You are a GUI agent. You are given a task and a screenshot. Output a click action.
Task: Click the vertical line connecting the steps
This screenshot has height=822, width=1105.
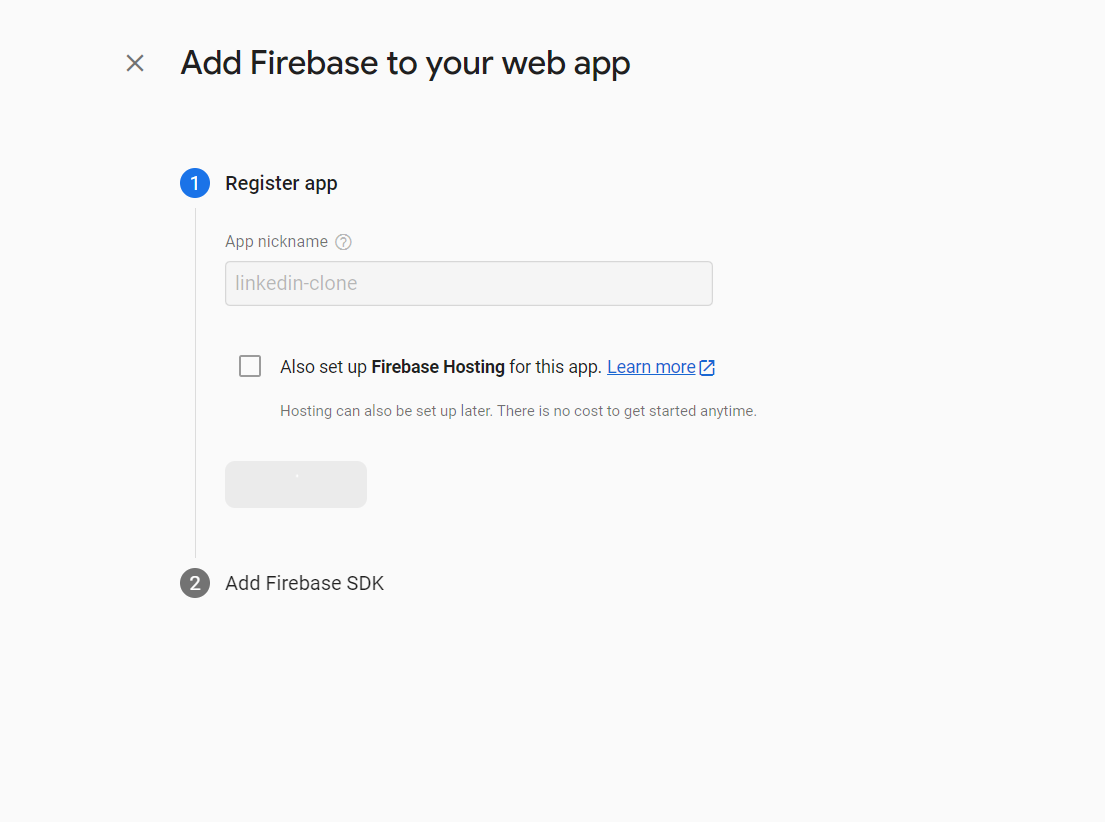195,383
